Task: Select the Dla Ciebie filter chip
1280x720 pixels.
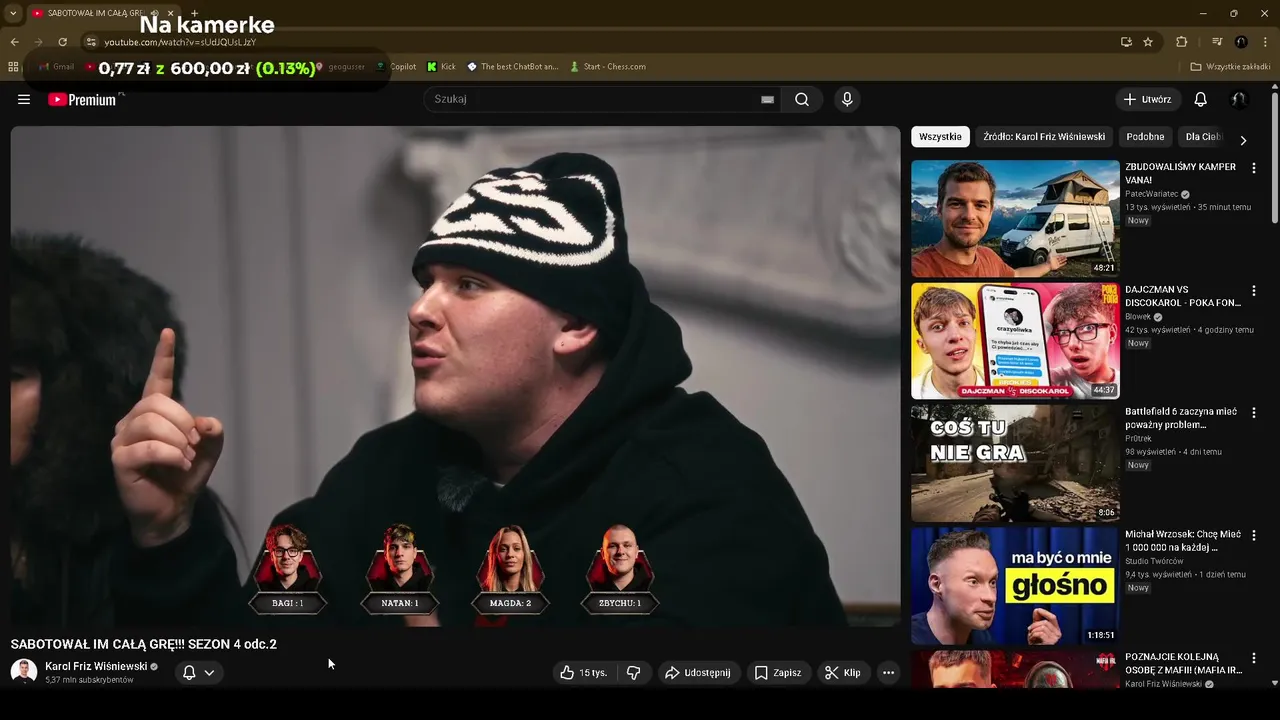Action: (1203, 137)
